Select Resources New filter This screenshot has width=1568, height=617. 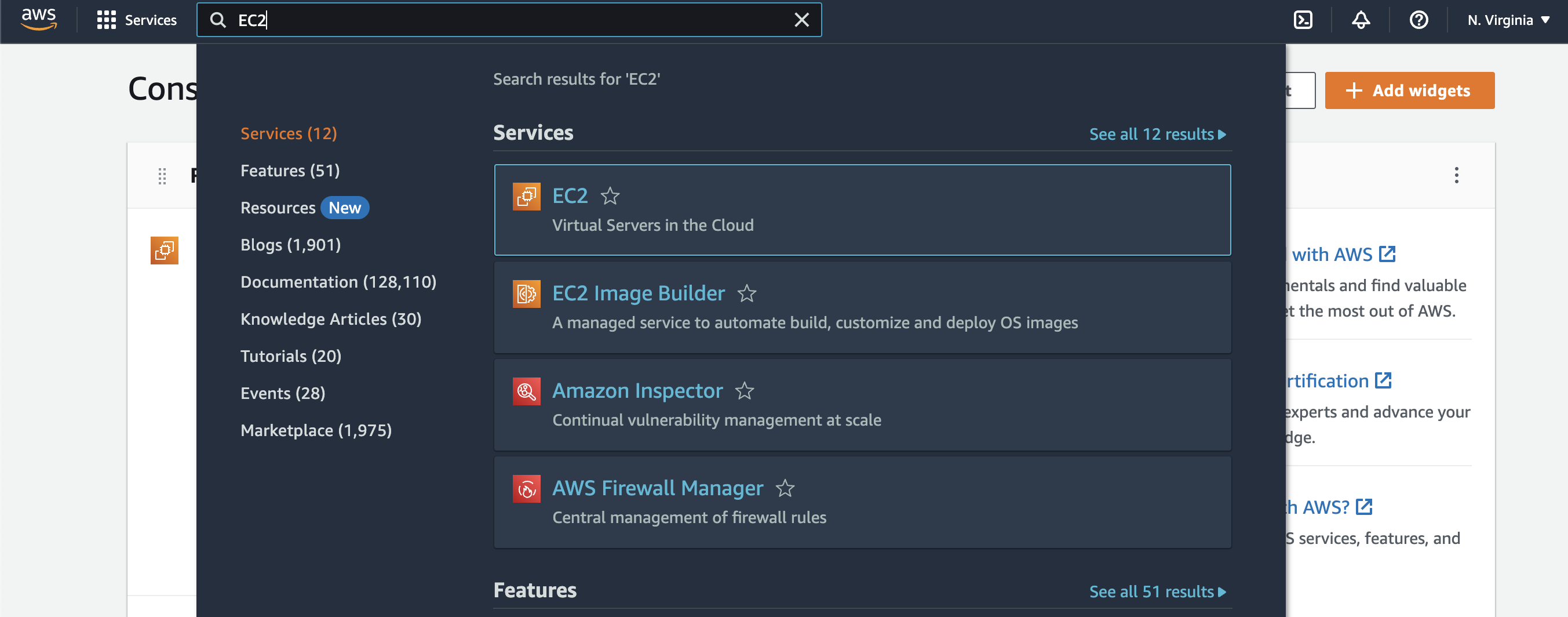click(x=304, y=208)
